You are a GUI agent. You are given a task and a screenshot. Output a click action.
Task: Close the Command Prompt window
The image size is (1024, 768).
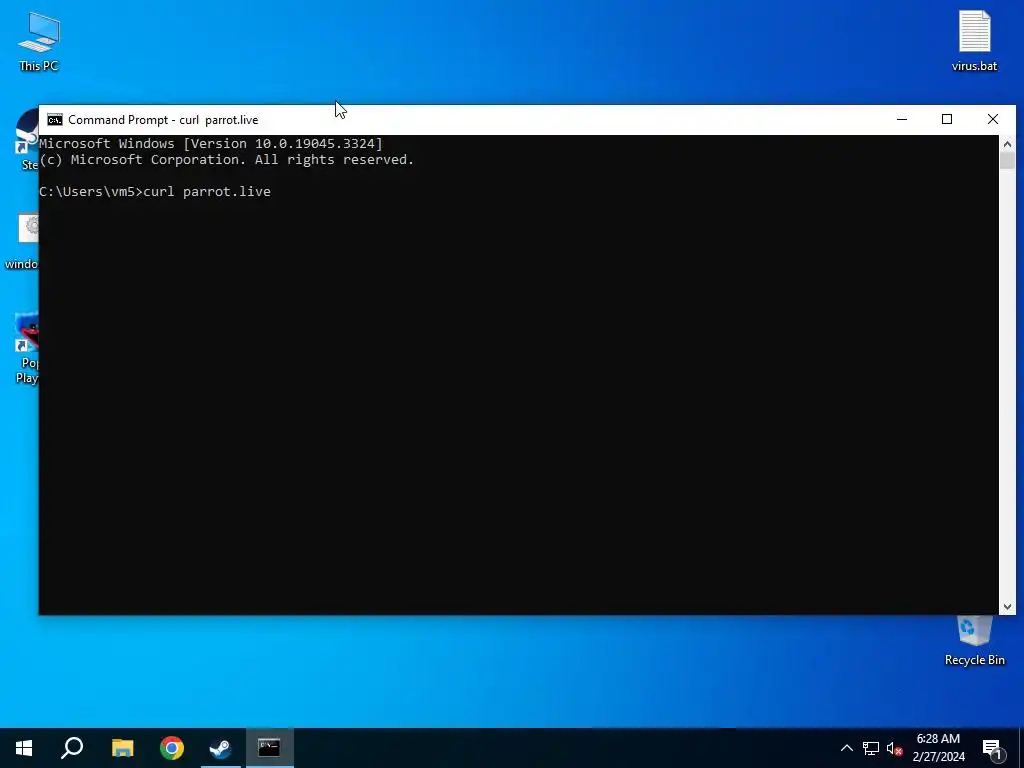pyautogui.click(x=993, y=120)
